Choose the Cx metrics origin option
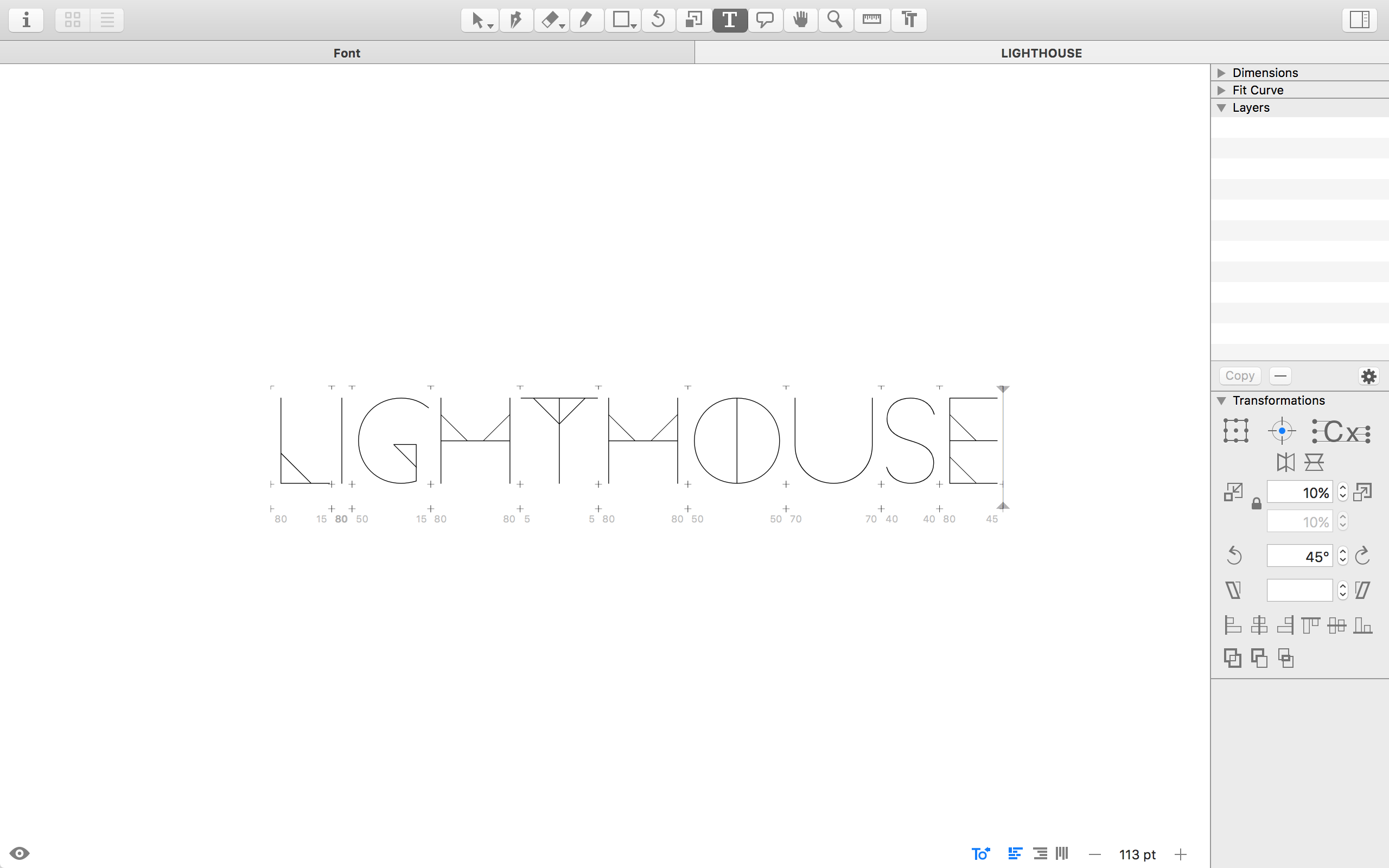Image resolution: width=1389 pixels, height=868 pixels. (x=1341, y=431)
